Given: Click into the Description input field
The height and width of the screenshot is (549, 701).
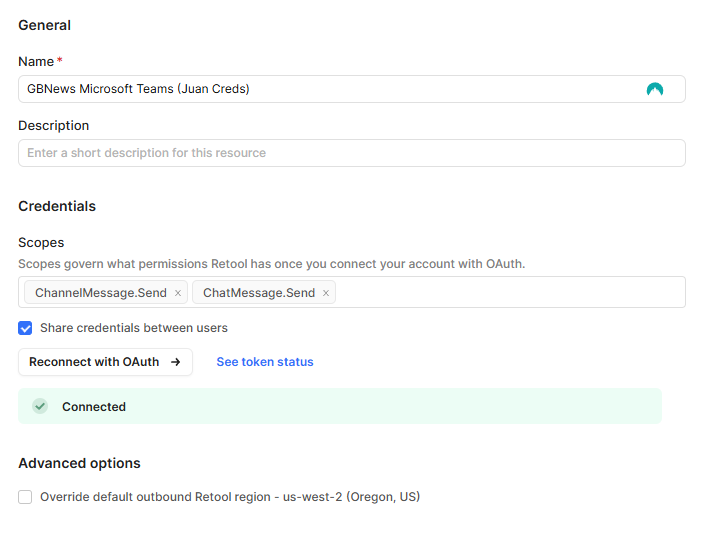Looking at the screenshot, I should (351, 153).
